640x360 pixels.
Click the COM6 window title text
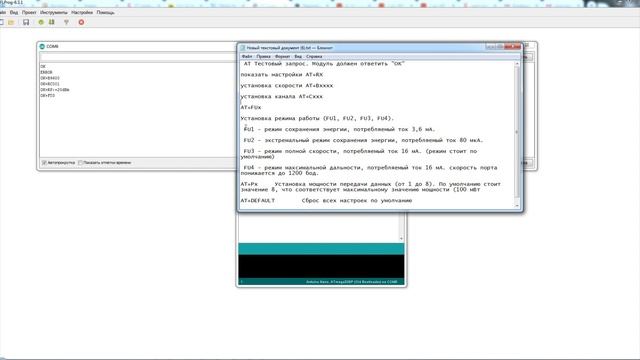coord(52,47)
